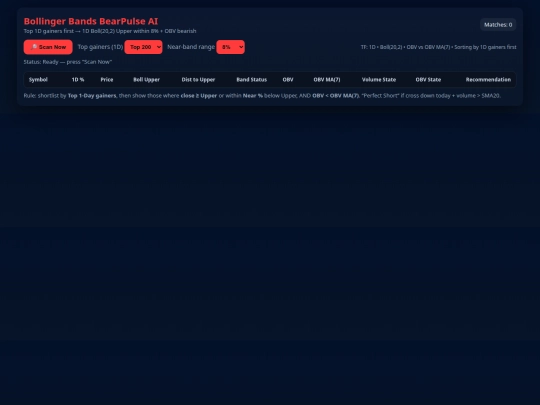Click the Near-band range label
Image resolution: width=540 pixels, height=405 pixels.
pos(191,47)
